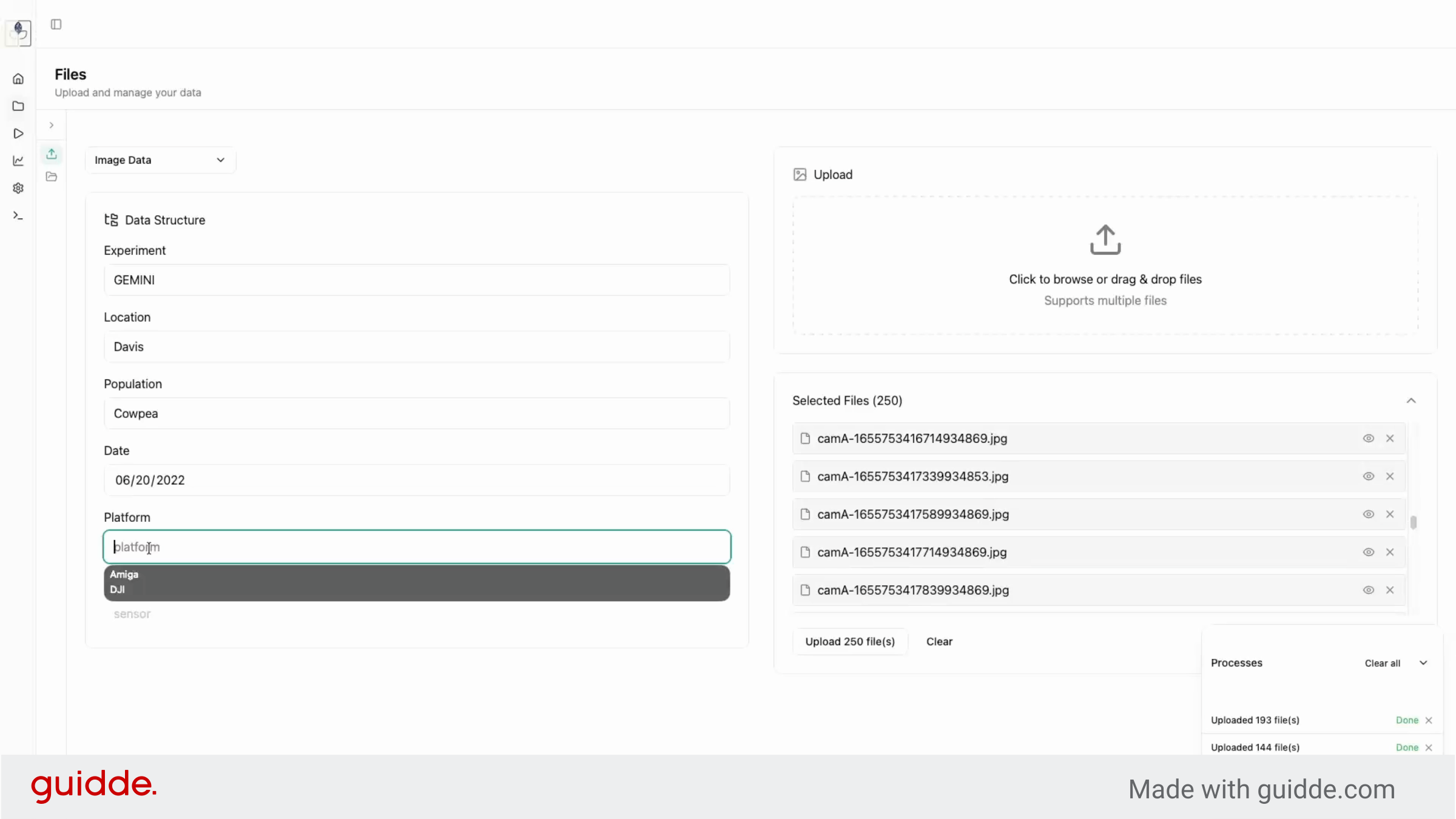Open the Files folder icon in the sidebar
This screenshot has height=819, width=1456.
[x=18, y=106]
